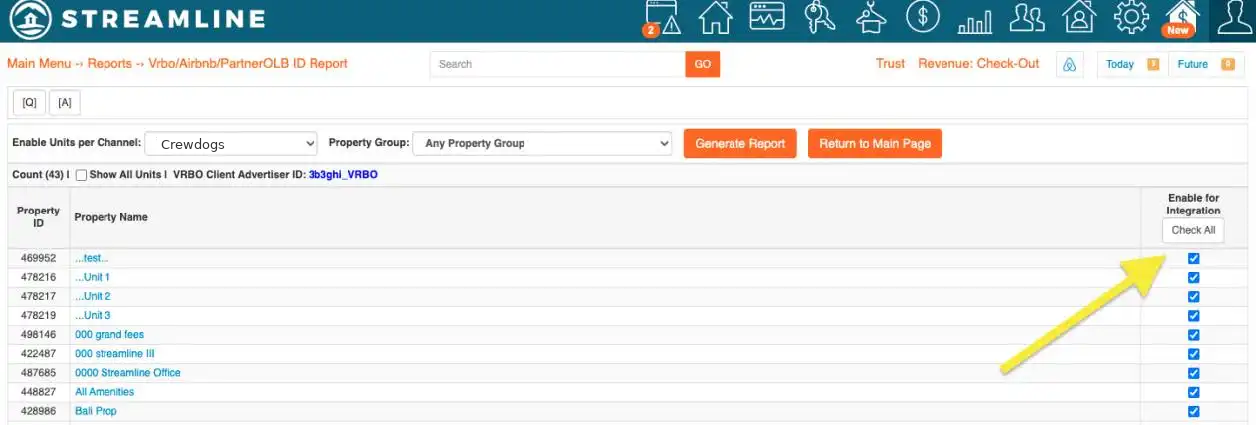Click the Streamline logo
The width and height of the screenshot is (1256, 425).
point(135,19)
